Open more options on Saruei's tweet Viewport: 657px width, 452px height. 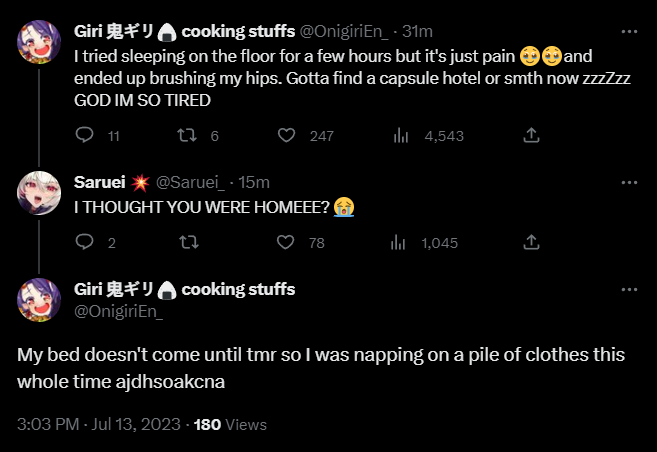pyautogui.click(x=629, y=182)
